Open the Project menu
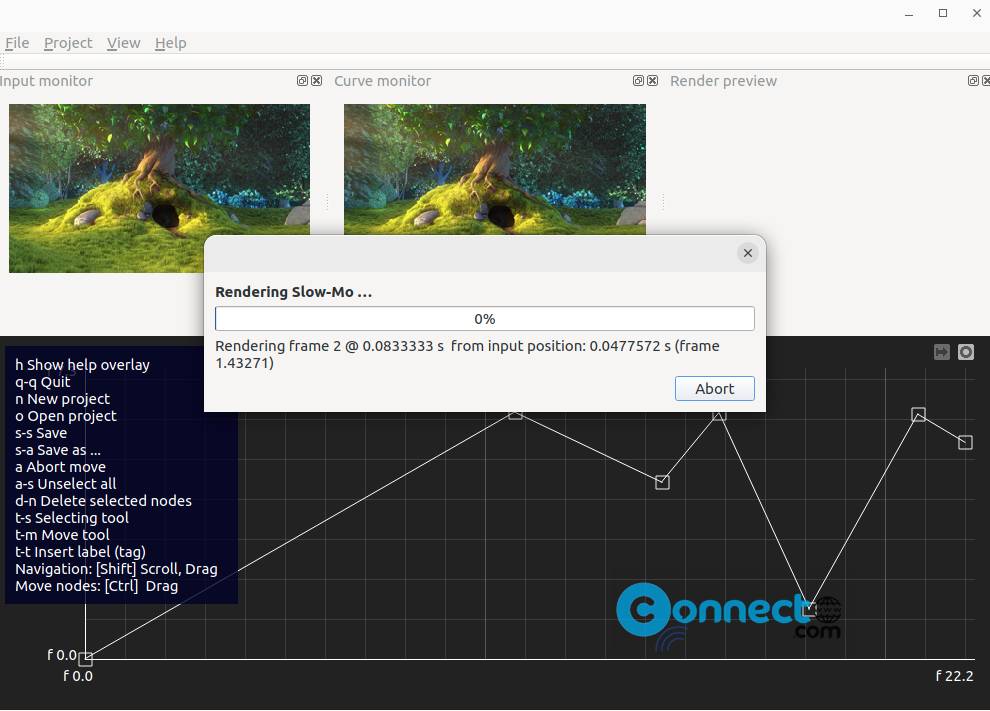The height and width of the screenshot is (711, 990). coord(68,43)
